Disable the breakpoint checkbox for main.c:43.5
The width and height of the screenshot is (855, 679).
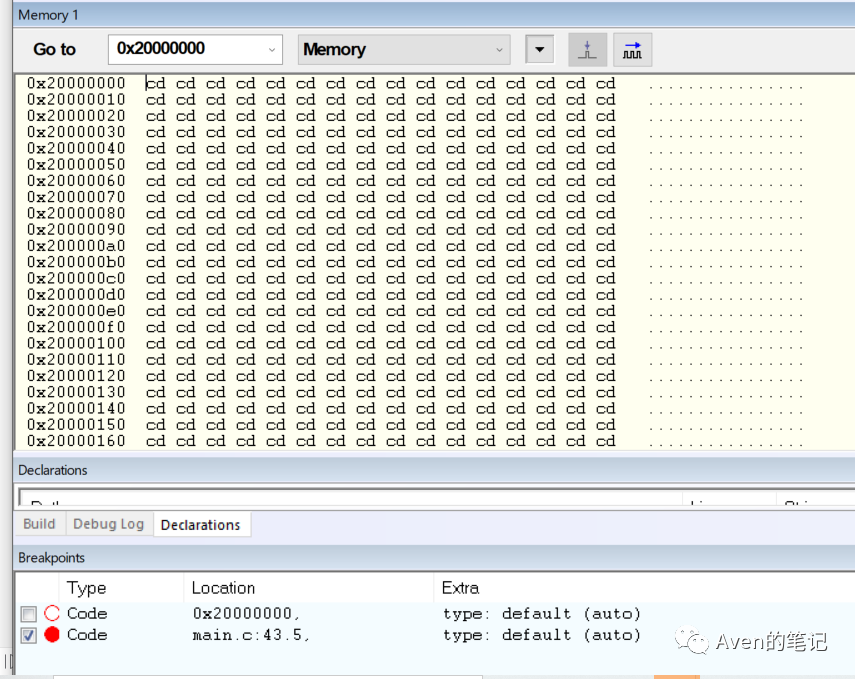click(28, 635)
